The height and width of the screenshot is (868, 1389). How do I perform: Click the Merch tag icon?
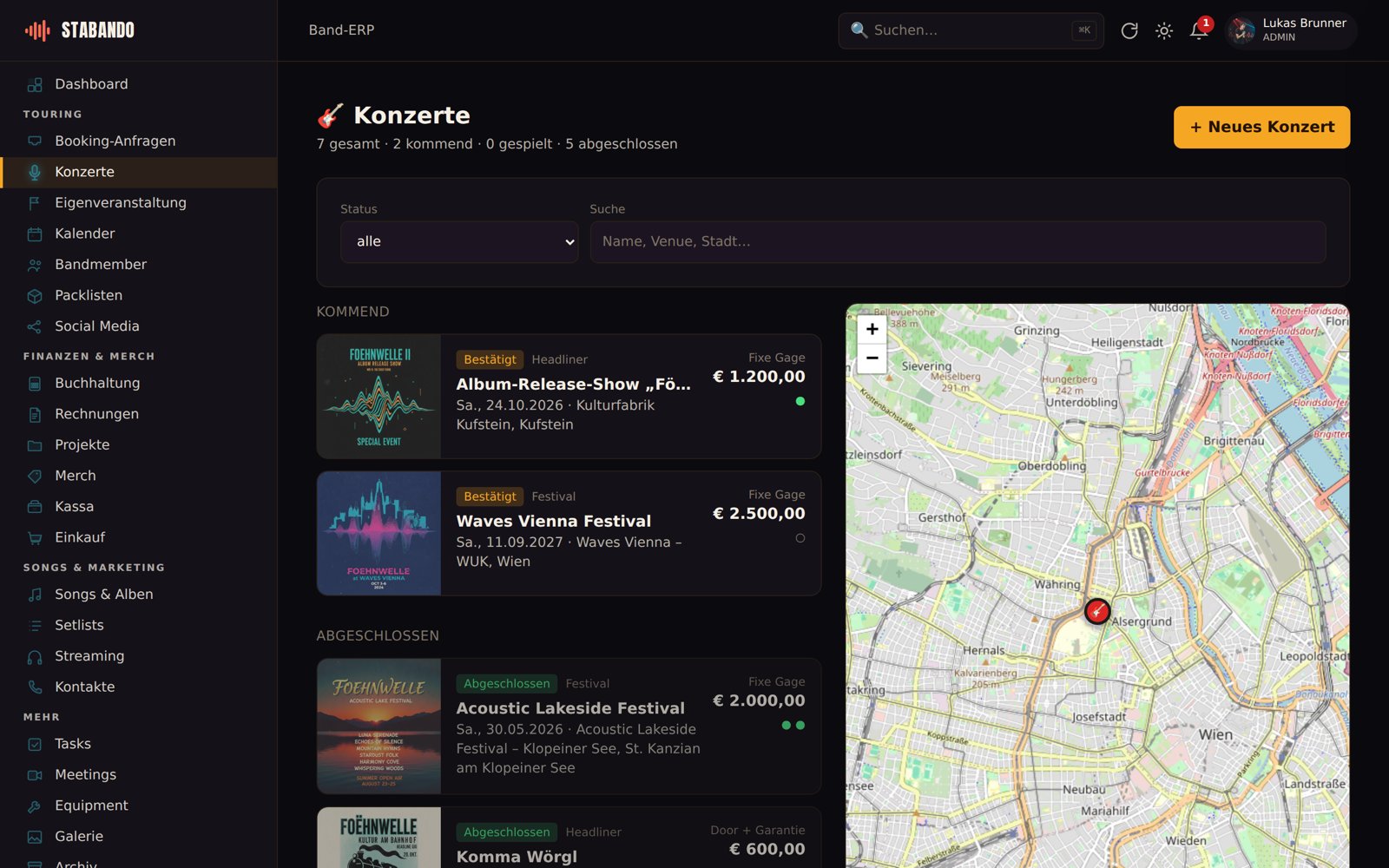tap(35, 476)
